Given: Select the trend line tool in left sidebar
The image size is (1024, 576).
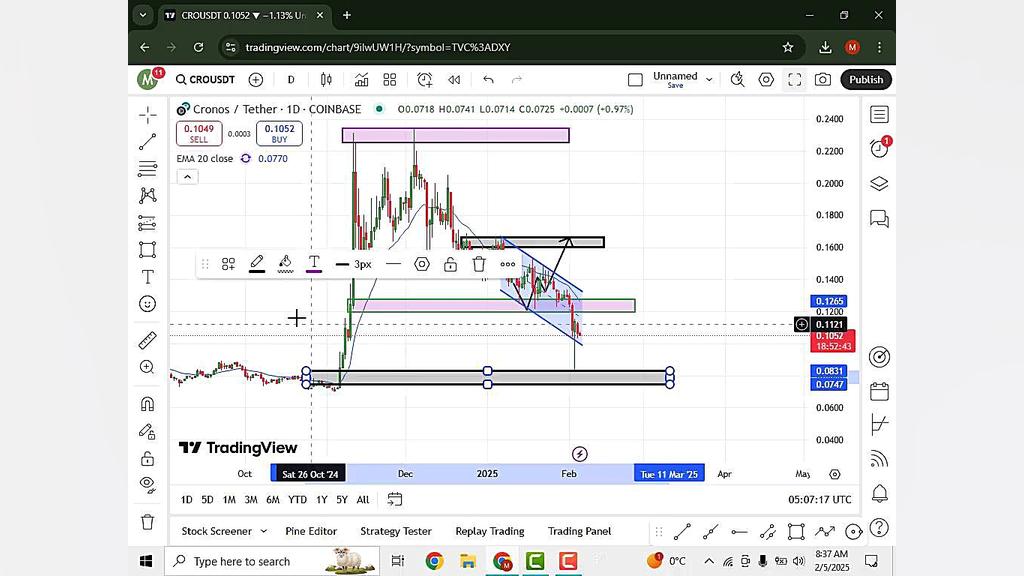Looking at the screenshot, I should coord(148,142).
